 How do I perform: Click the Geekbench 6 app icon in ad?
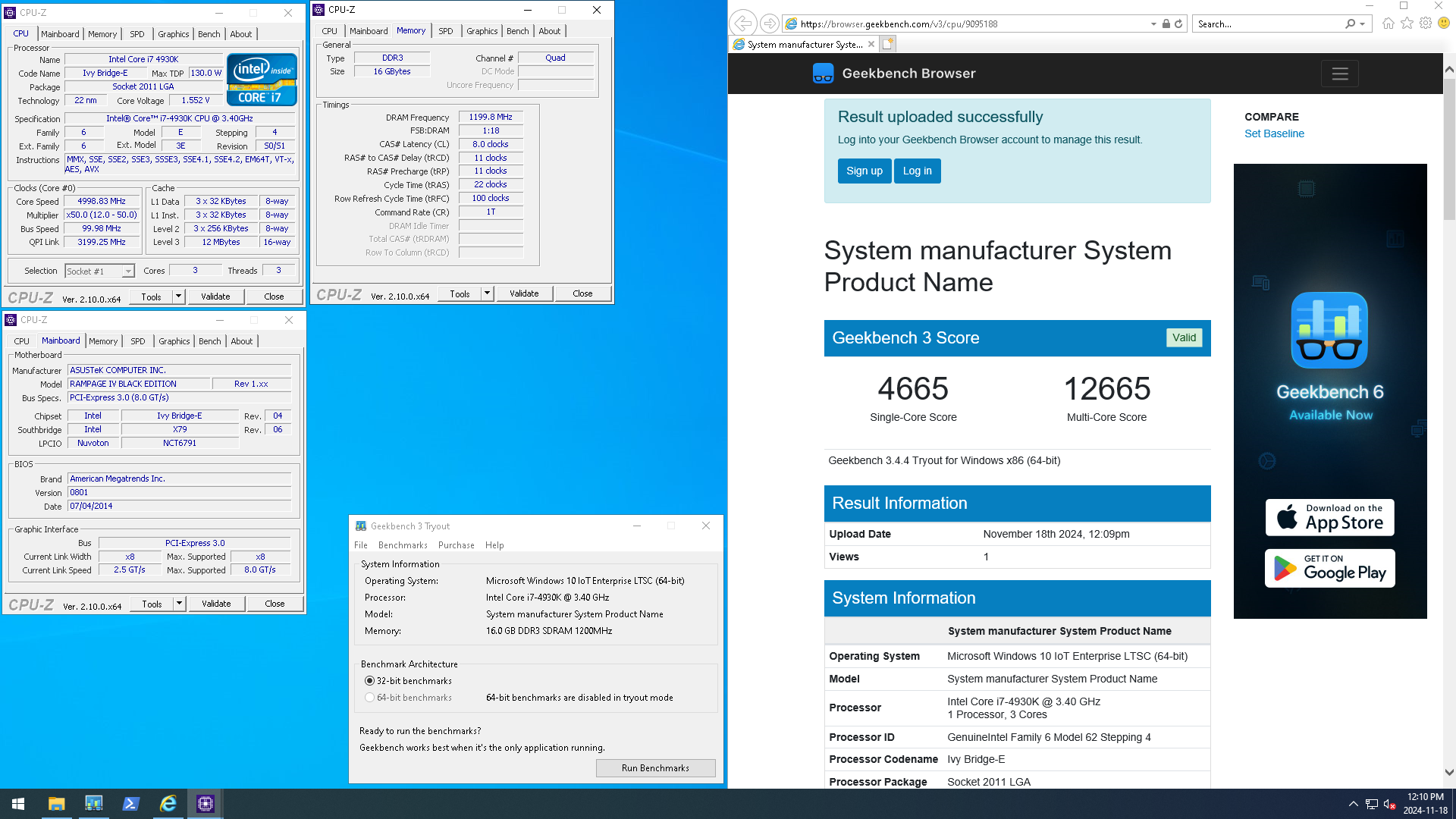coord(1329,331)
